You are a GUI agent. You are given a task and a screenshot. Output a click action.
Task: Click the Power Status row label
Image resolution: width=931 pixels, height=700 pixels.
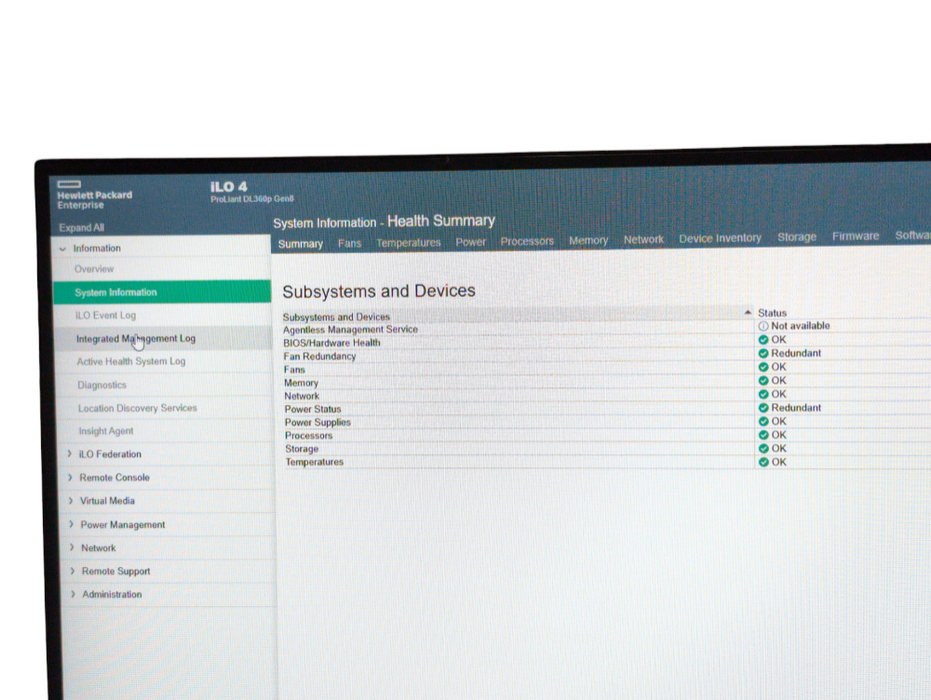coord(313,409)
